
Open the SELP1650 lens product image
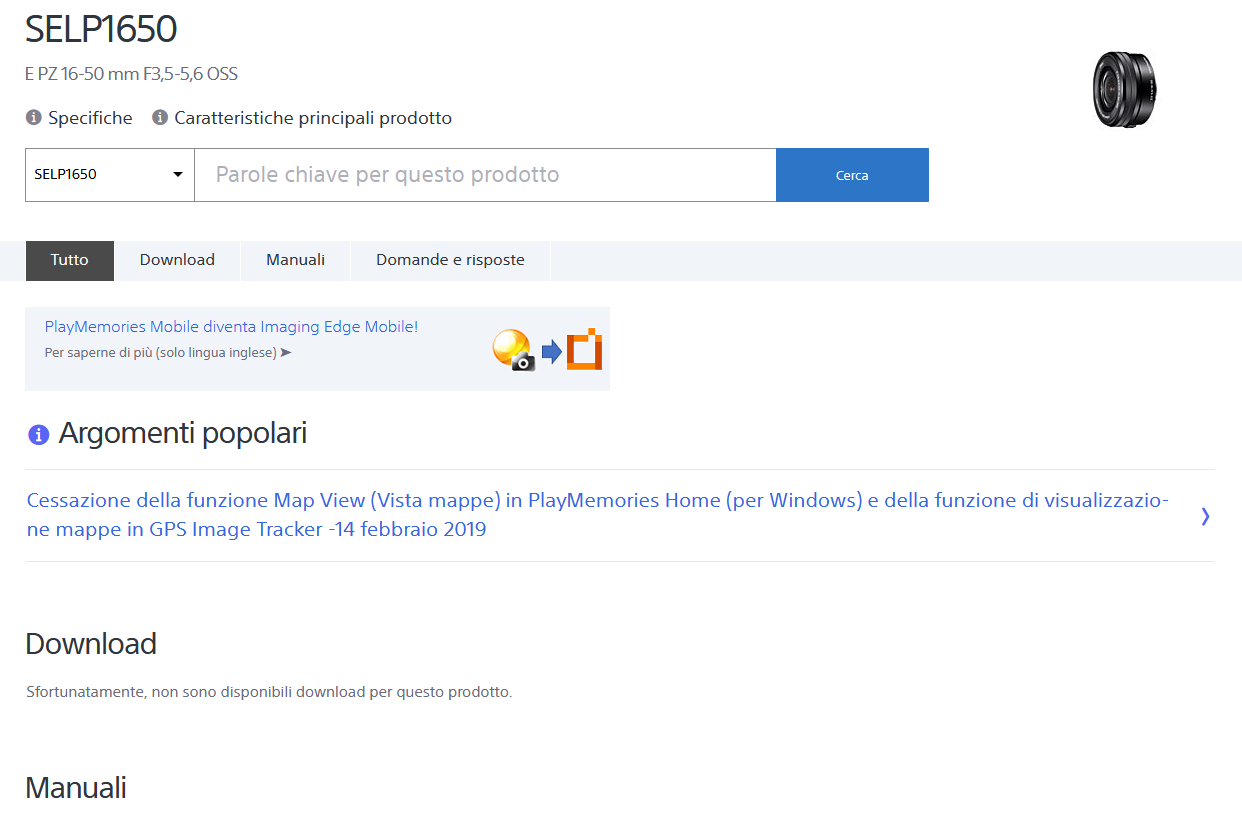tap(1125, 89)
